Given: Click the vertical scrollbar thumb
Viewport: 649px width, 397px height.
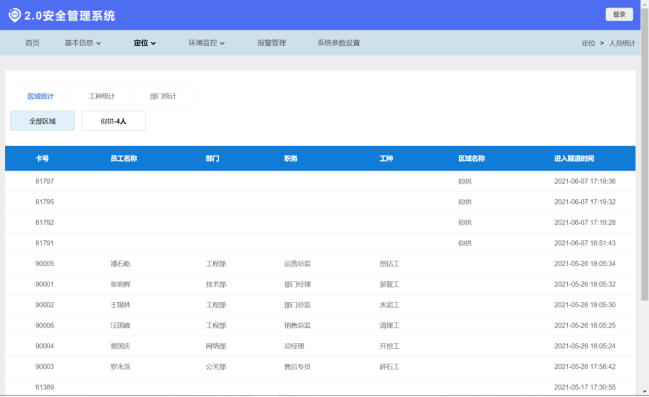Looking at the screenshot, I should (644, 153).
